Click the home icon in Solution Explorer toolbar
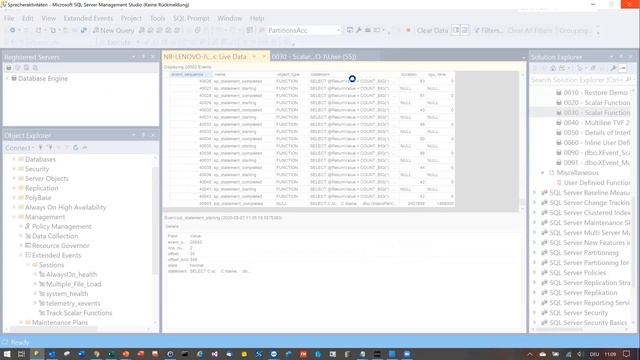This screenshot has width=640, height=360. pyautogui.click(x=553, y=68)
